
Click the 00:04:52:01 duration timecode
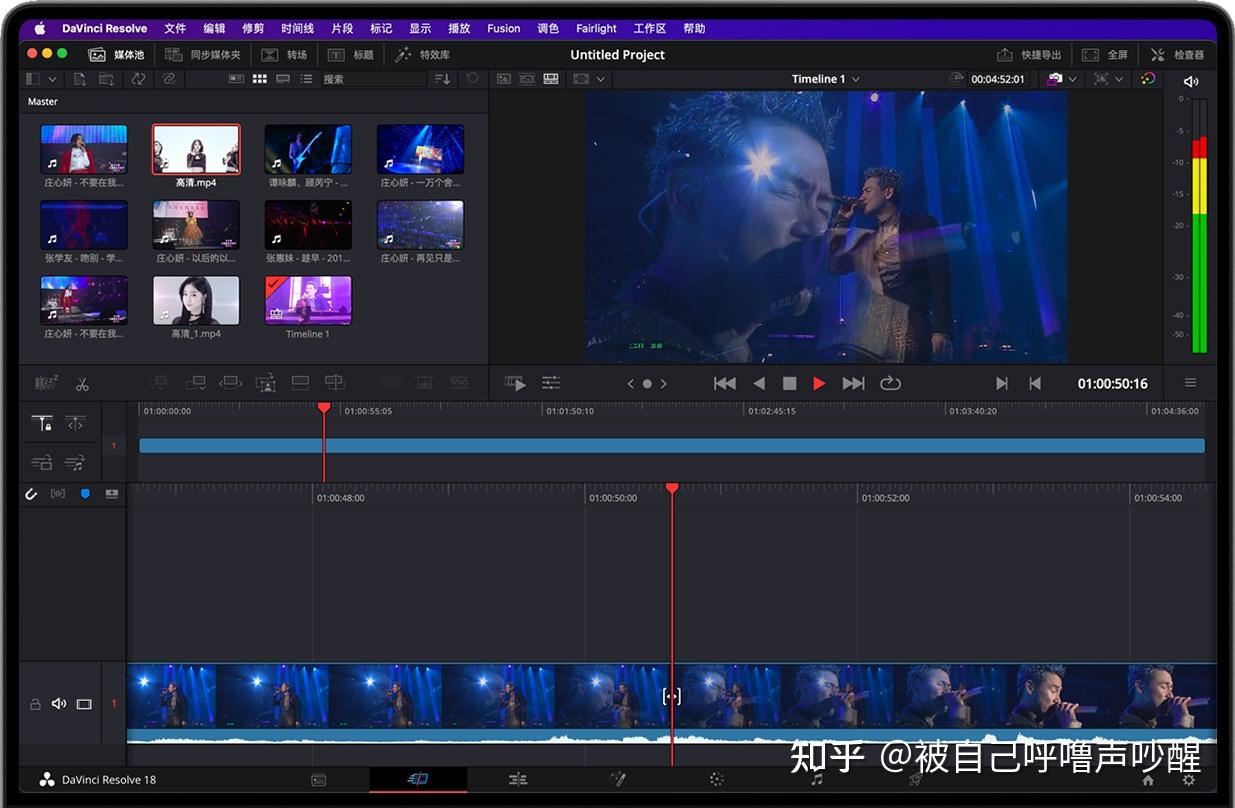998,79
